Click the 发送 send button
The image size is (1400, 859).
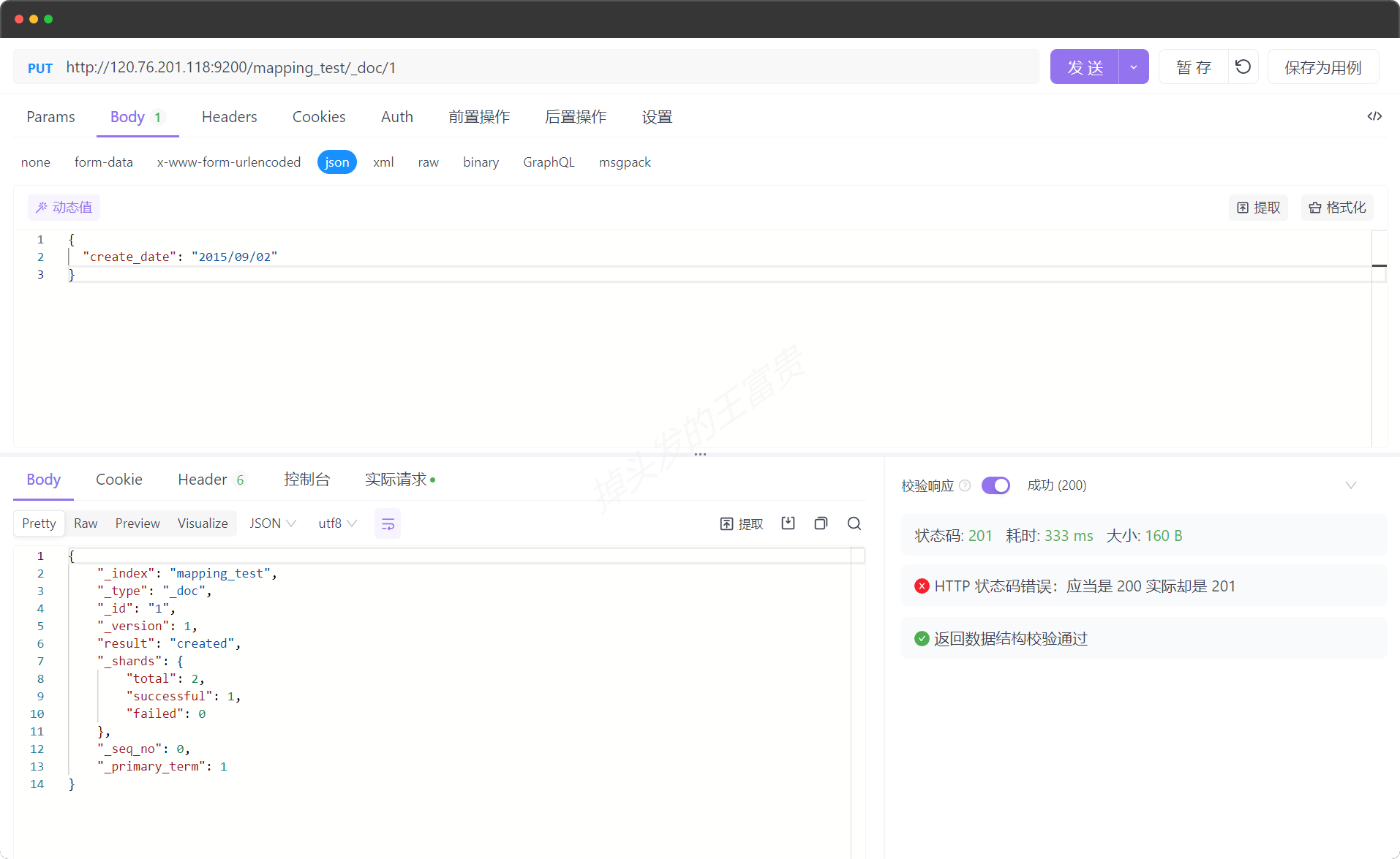1085,67
